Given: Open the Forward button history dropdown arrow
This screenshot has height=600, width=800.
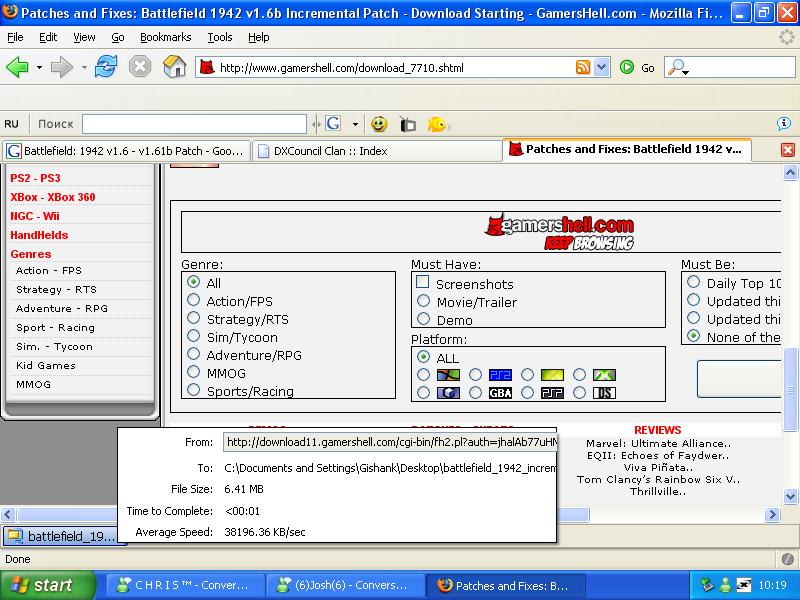Looking at the screenshot, I should [84, 67].
